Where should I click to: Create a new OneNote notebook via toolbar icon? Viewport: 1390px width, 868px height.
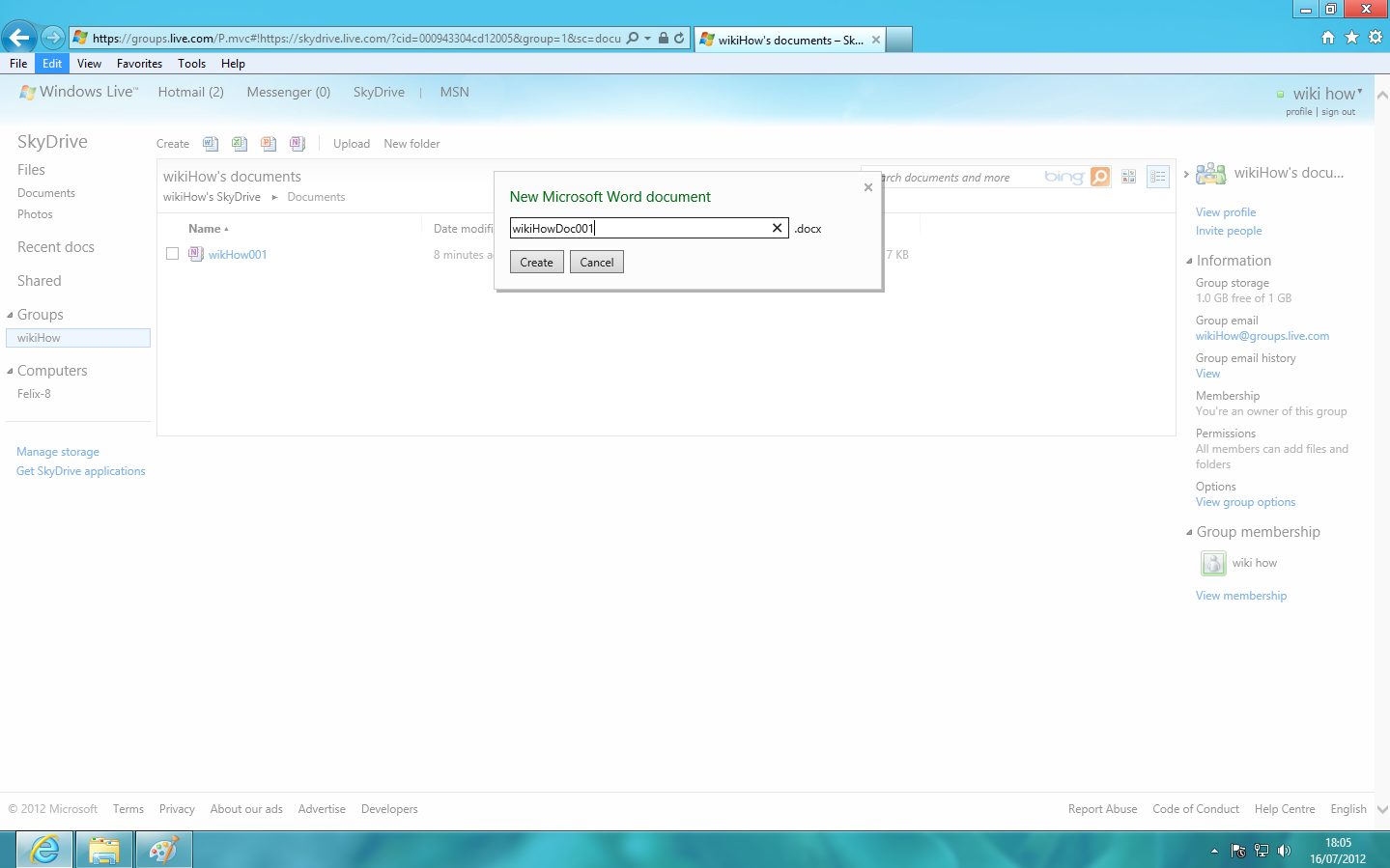click(298, 144)
